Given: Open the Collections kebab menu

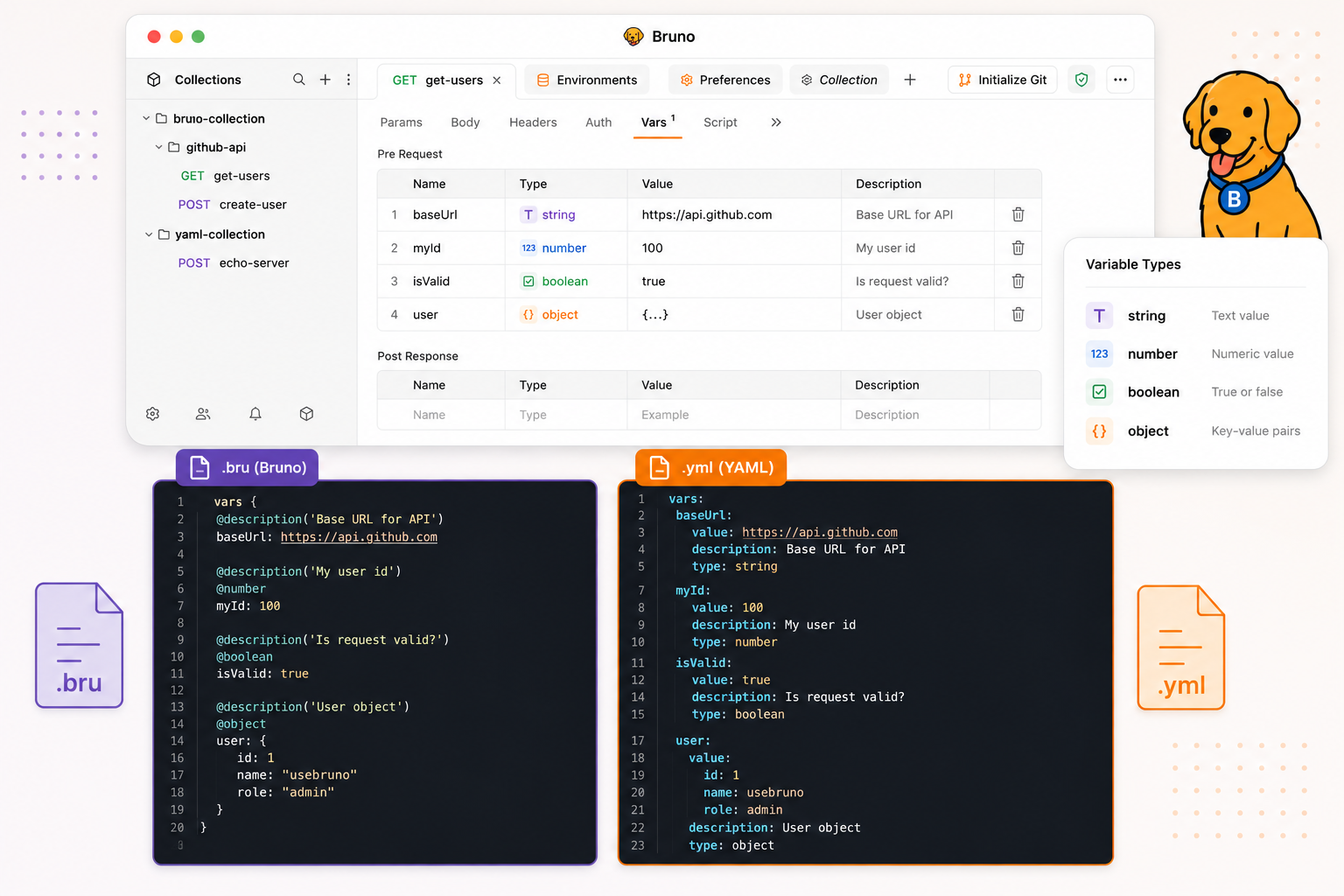Looking at the screenshot, I should 348,80.
